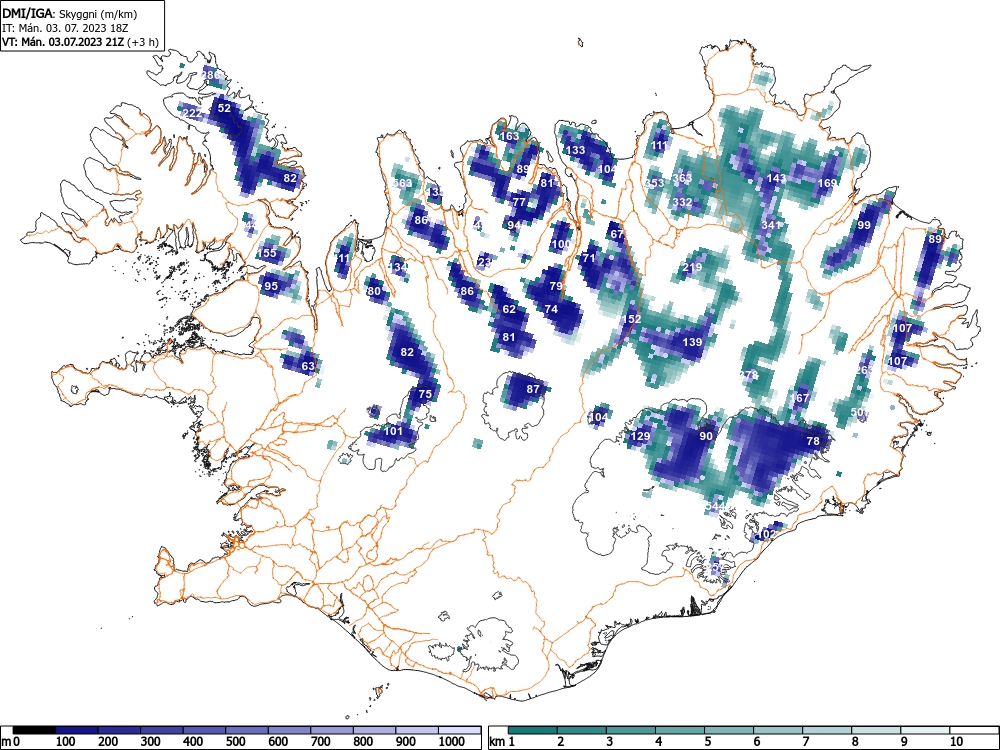1000x750 pixels.
Task: Click visibility value '75' on the map
Action: pyautogui.click(x=425, y=394)
